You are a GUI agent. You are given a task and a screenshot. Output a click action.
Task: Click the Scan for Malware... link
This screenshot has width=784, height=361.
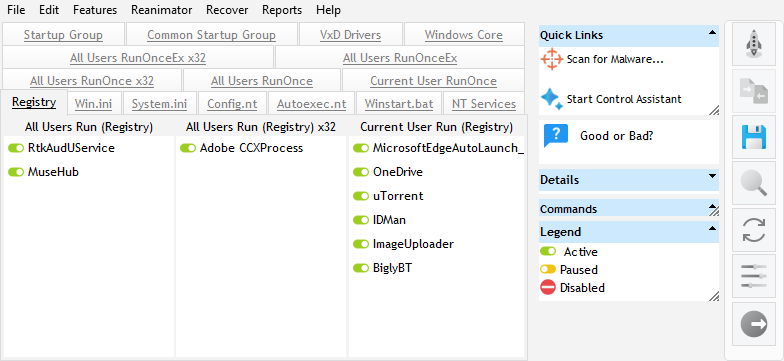coord(615,60)
